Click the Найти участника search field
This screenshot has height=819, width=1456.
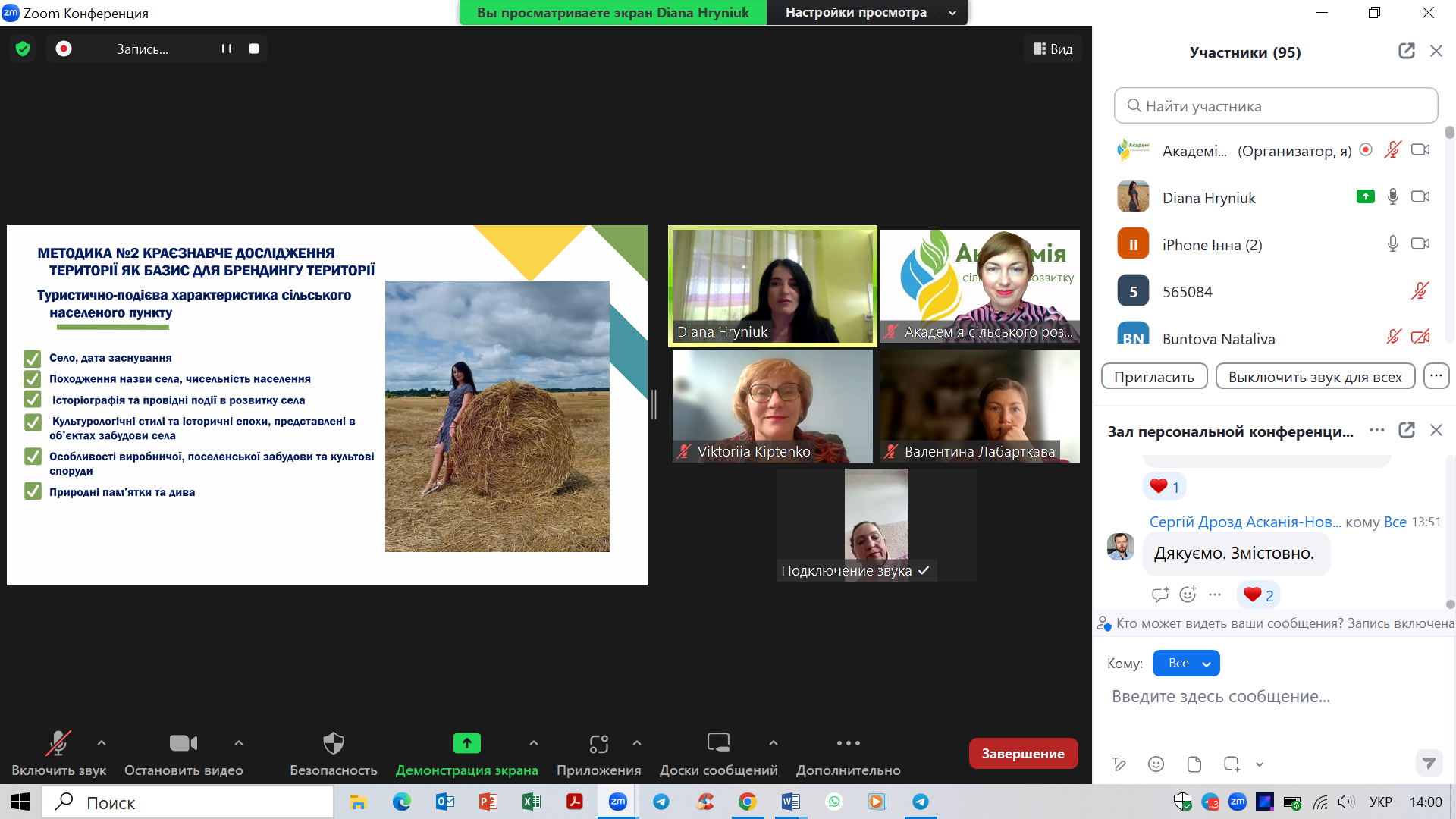point(1276,105)
